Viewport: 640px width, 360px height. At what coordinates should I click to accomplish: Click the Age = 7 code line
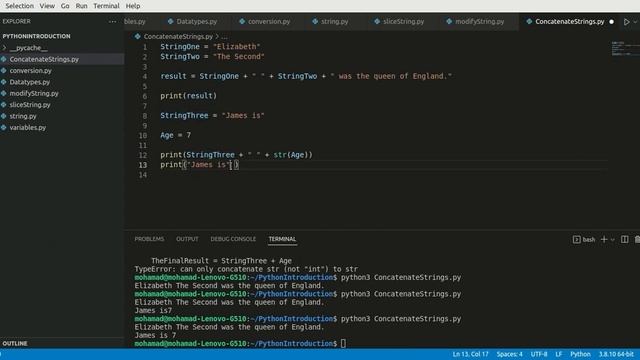tap(175, 135)
